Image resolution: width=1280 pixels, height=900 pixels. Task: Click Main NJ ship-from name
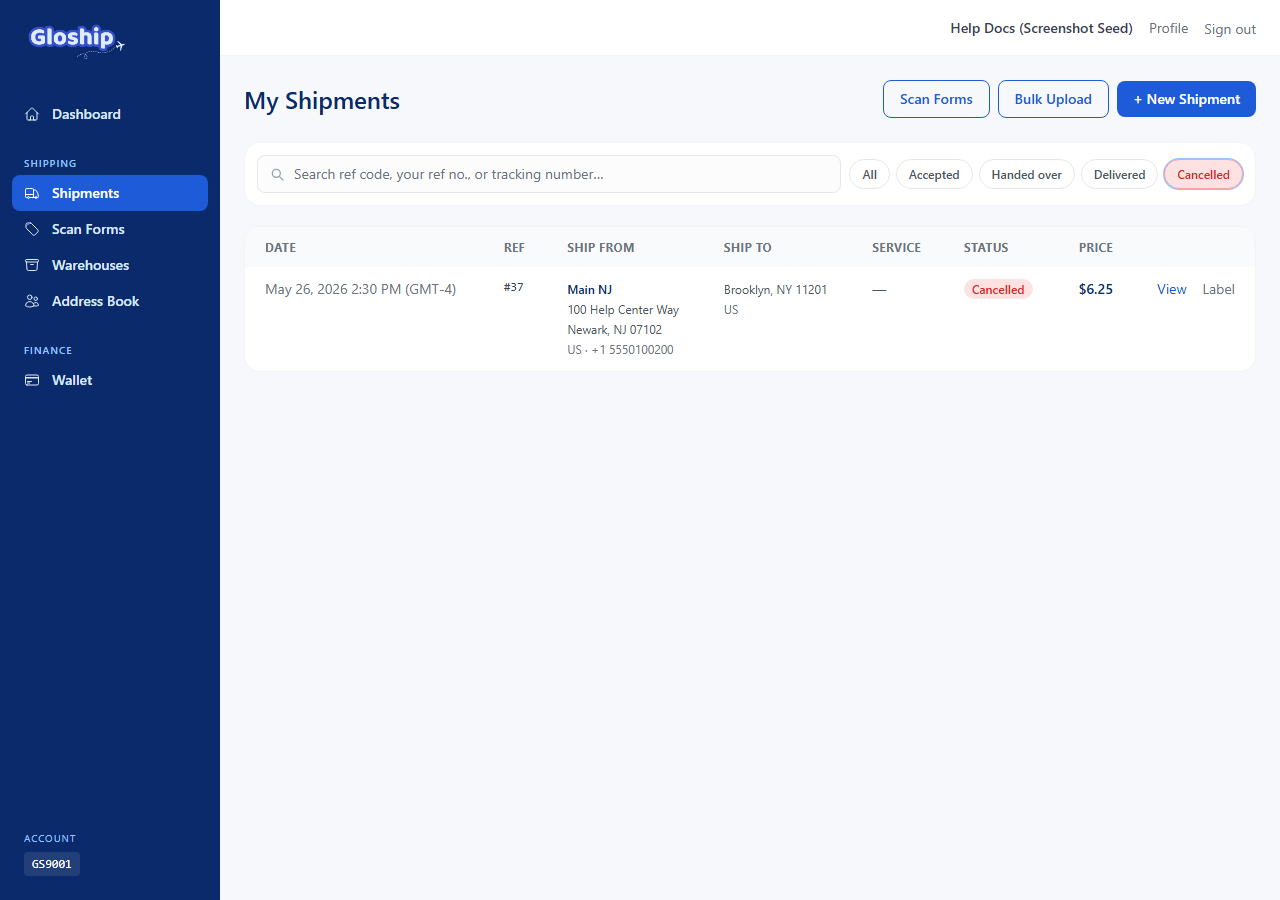589,290
